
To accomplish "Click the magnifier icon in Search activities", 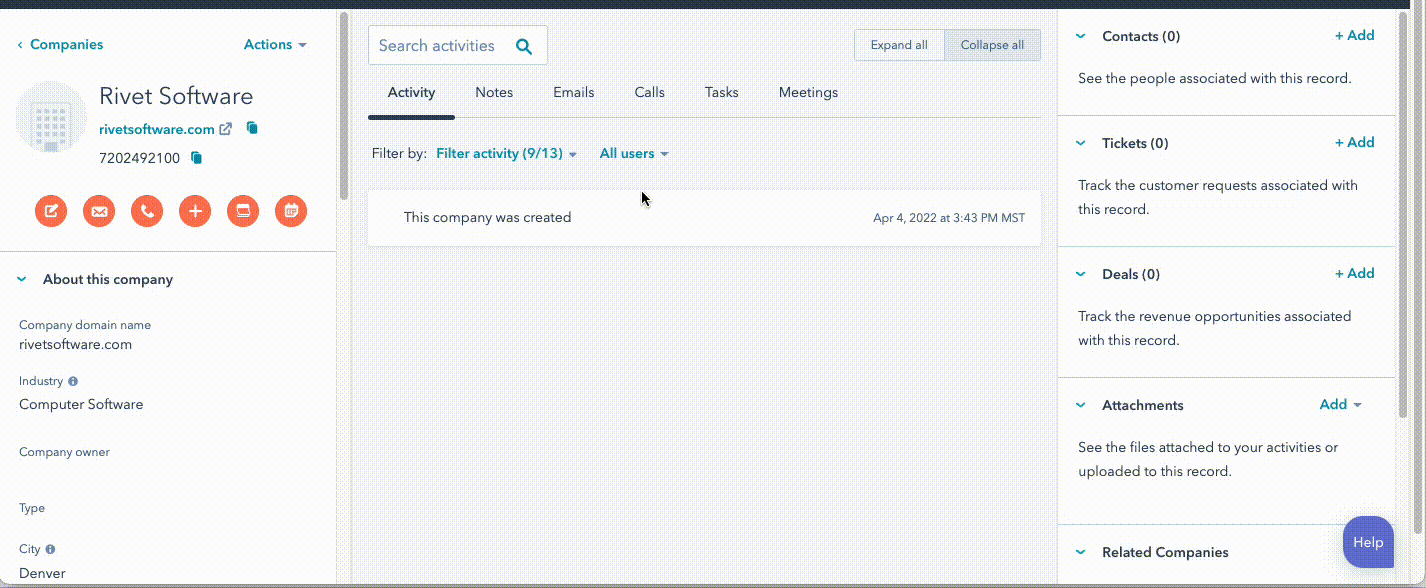I will [524, 46].
